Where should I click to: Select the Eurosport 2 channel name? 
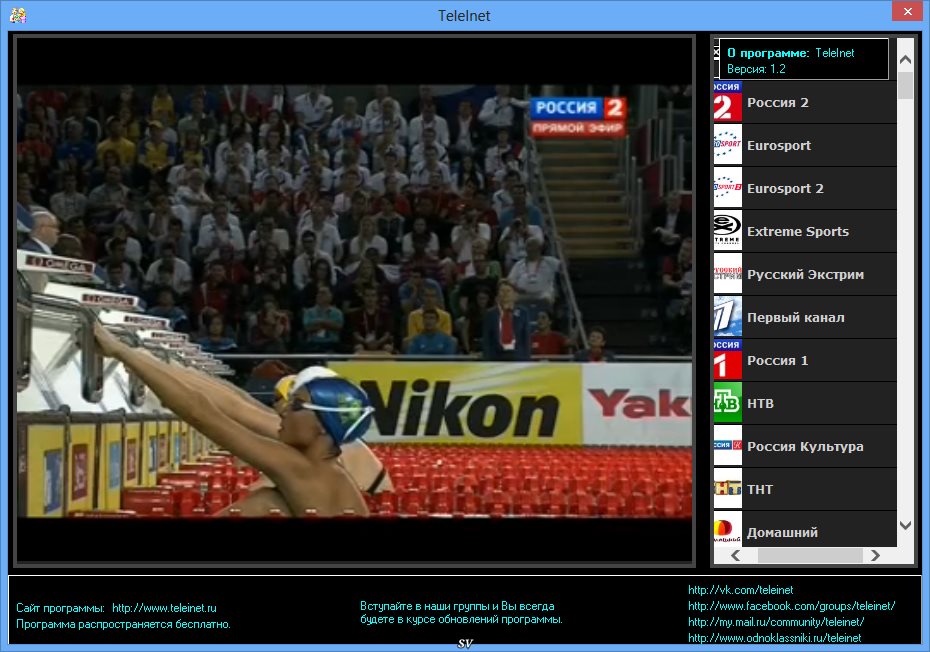pos(785,188)
